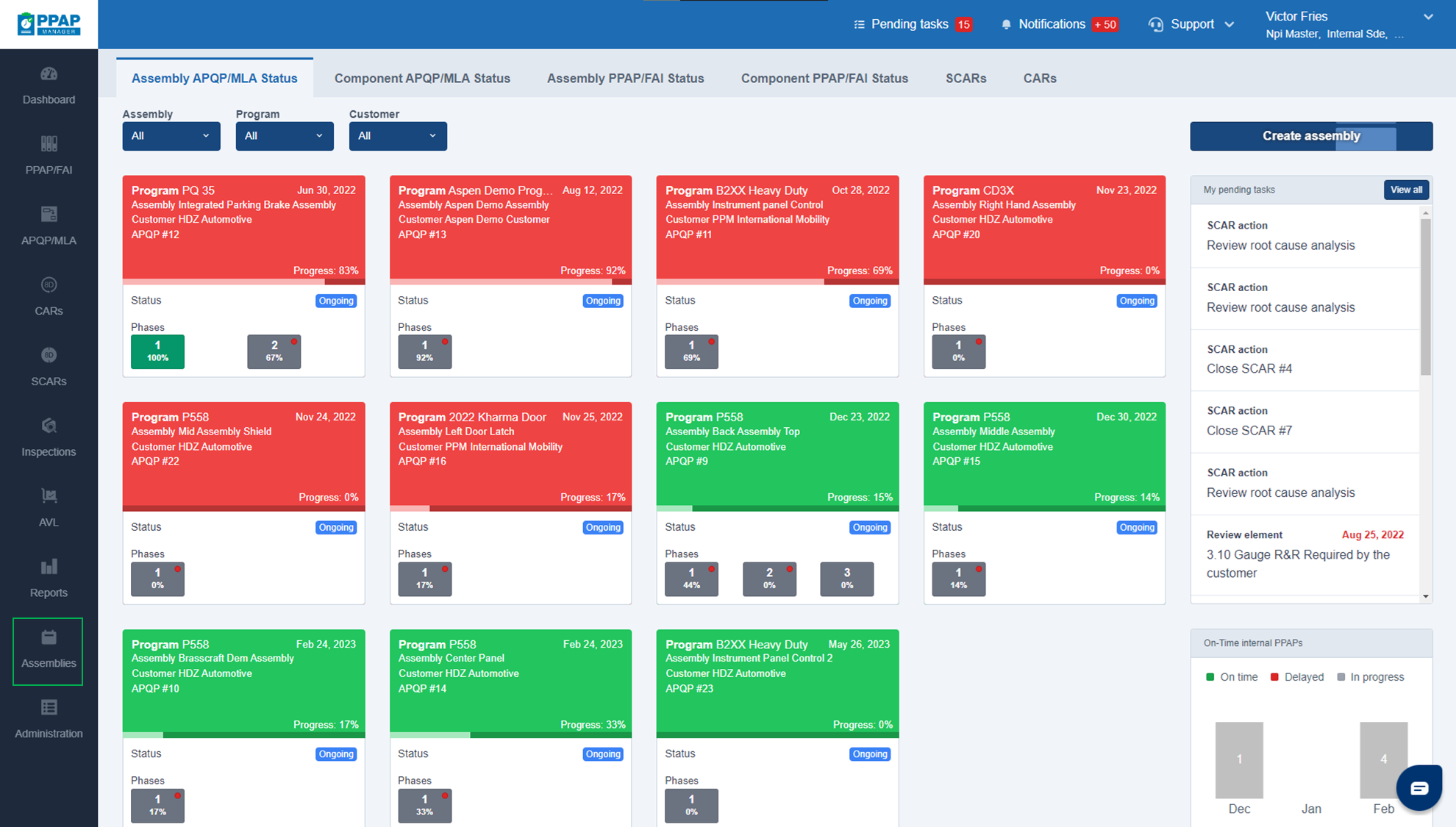This screenshot has width=1456, height=827.
Task: Switch to SCARs tab
Action: coord(965,78)
